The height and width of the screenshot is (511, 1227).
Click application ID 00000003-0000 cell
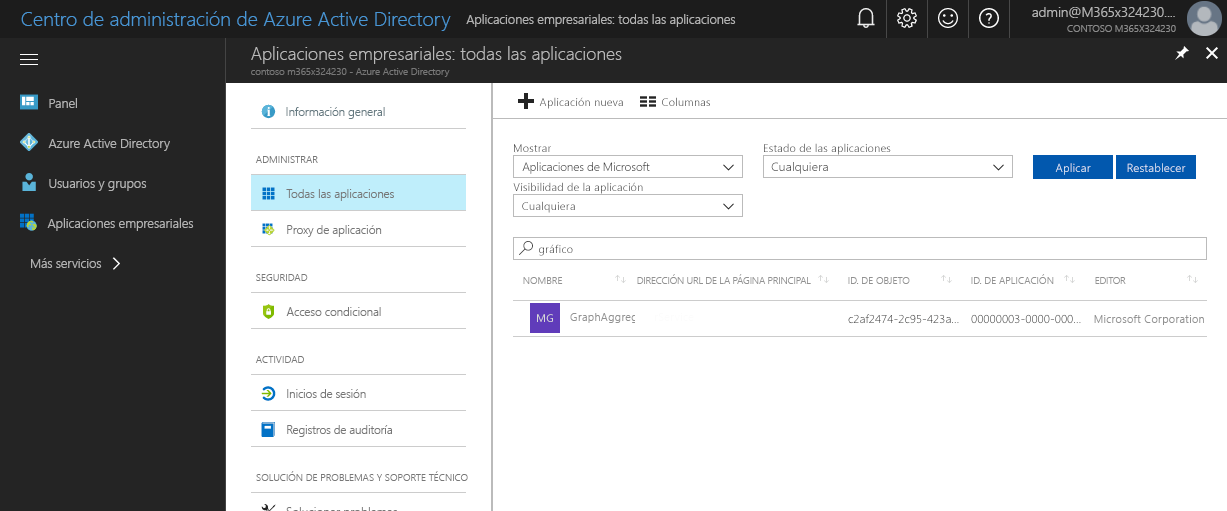point(1026,318)
